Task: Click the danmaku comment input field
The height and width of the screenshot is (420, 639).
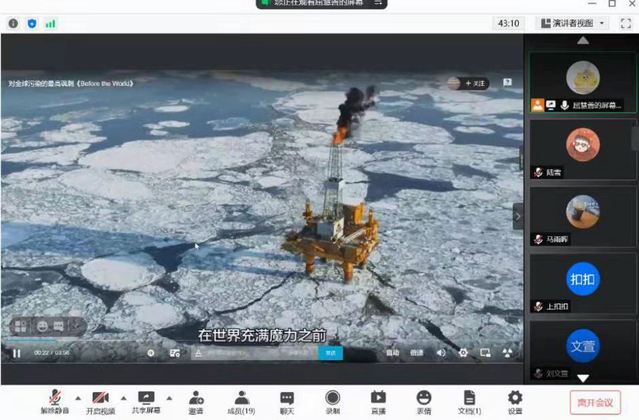Action: 255,353
